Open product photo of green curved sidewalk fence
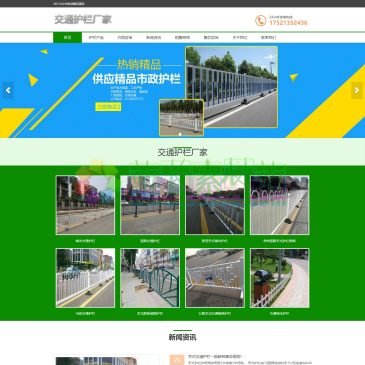The width and height of the screenshot is (365, 365). click(150, 278)
